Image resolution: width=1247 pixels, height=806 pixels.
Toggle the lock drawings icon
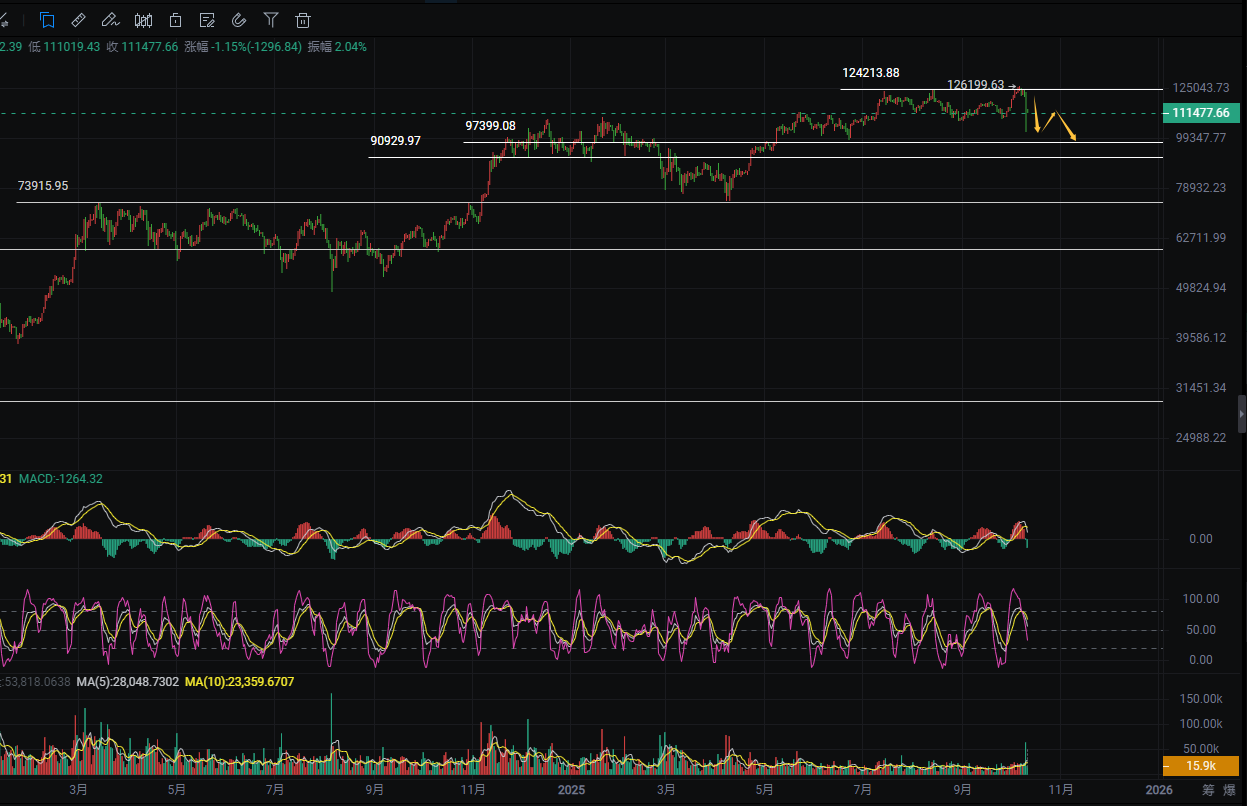tap(175, 19)
